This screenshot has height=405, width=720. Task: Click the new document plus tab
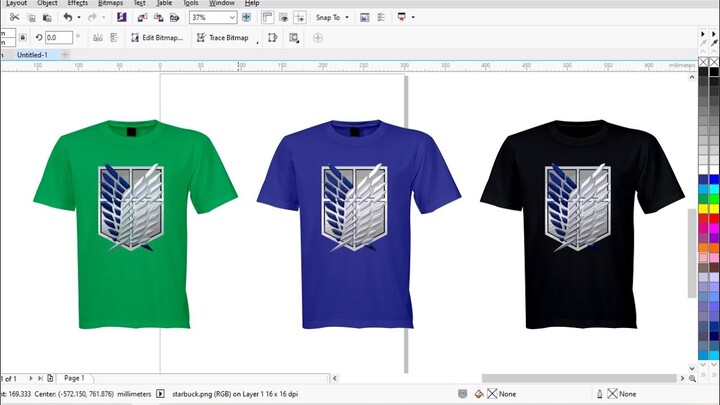pyautogui.click(x=65, y=55)
